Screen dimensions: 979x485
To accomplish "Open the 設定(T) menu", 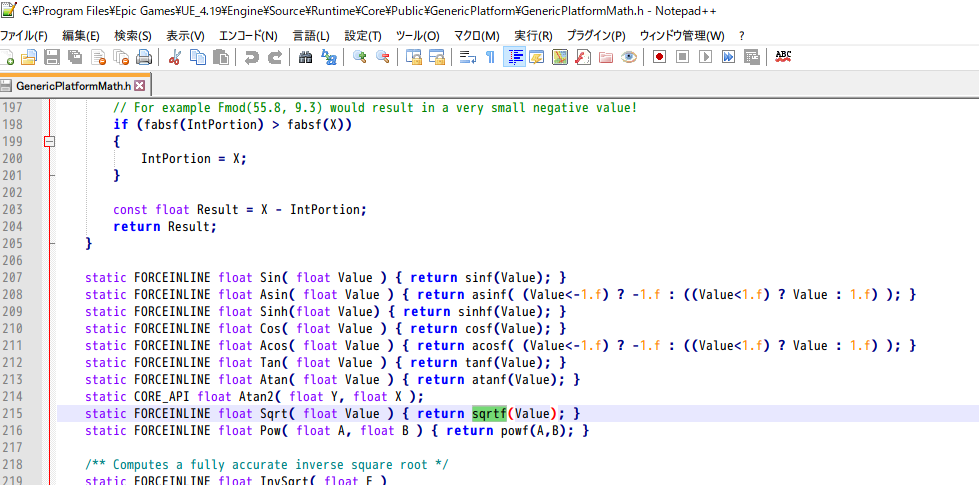I will click(x=363, y=36).
